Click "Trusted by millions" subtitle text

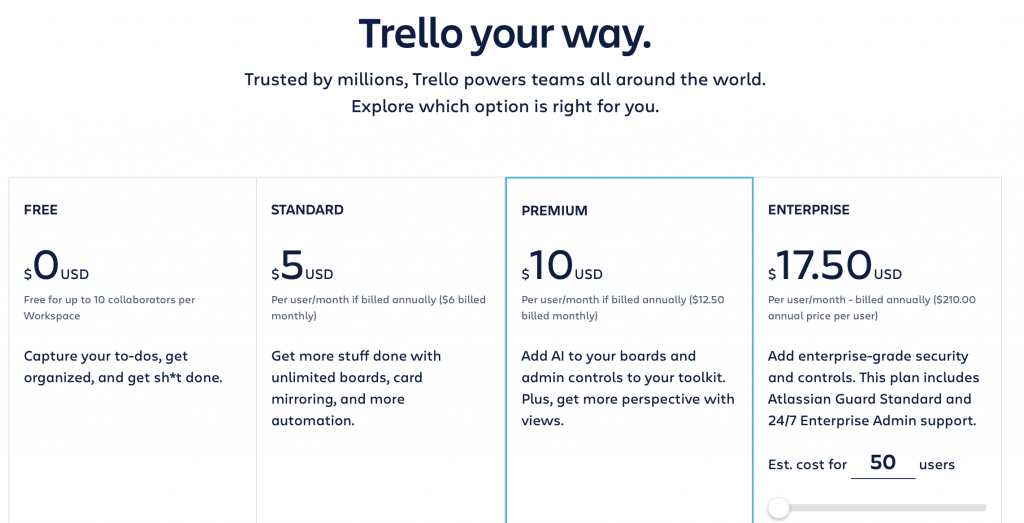tap(505, 80)
